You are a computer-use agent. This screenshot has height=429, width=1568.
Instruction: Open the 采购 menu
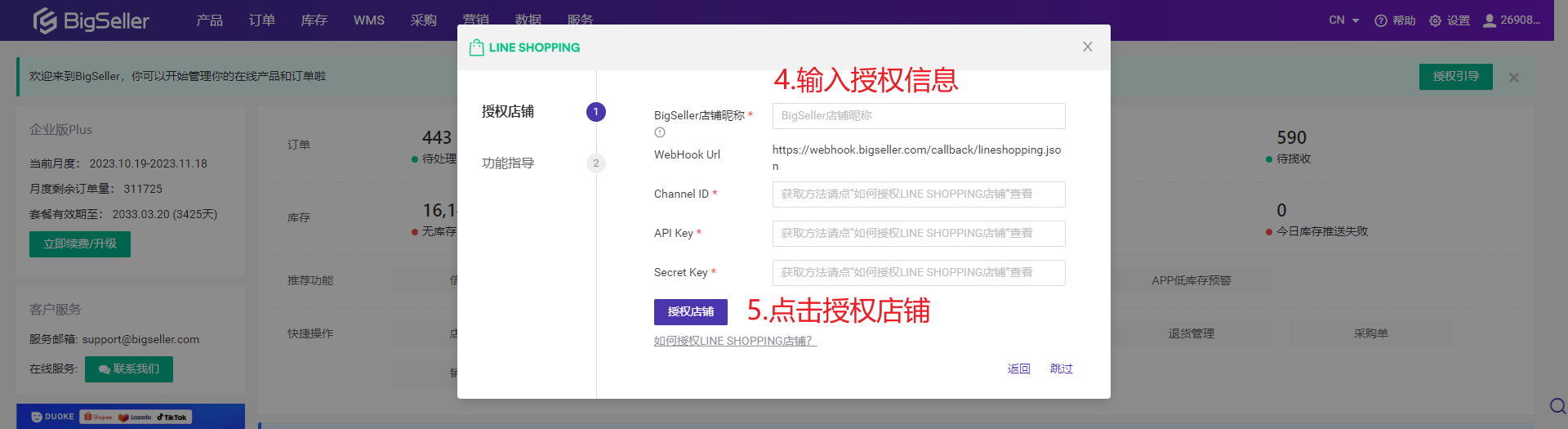coord(424,20)
